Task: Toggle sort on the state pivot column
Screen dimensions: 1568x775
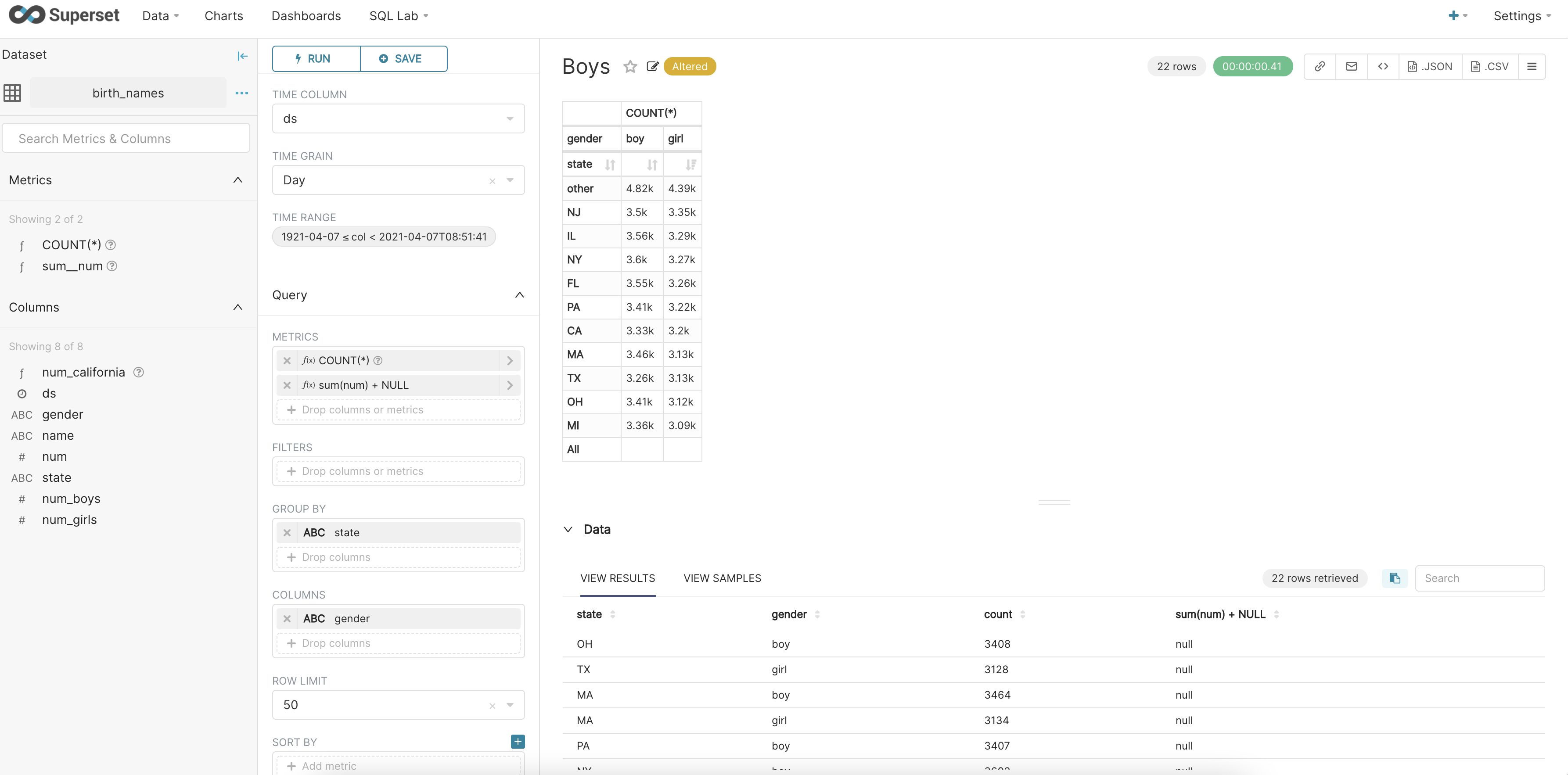Action: click(x=610, y=164)
